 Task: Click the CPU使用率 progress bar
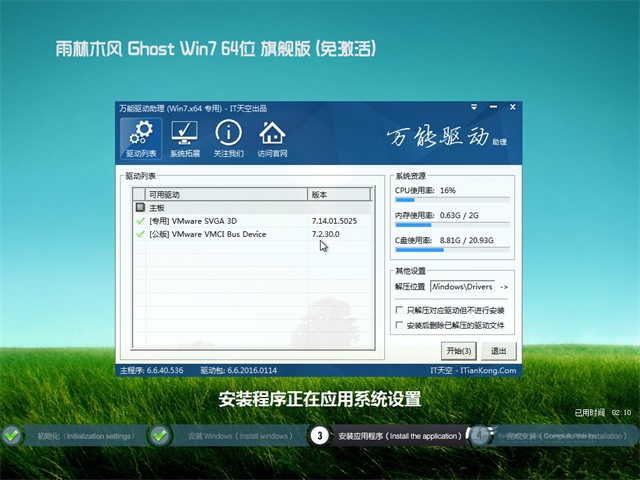click(452, 200)
